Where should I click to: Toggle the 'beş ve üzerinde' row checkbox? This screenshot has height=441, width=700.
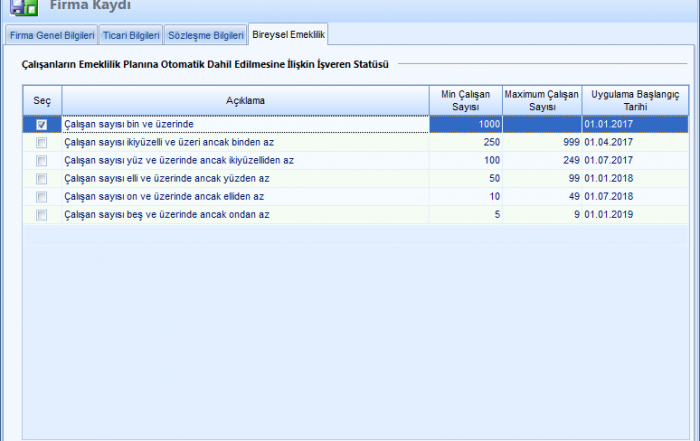point(41,215)
